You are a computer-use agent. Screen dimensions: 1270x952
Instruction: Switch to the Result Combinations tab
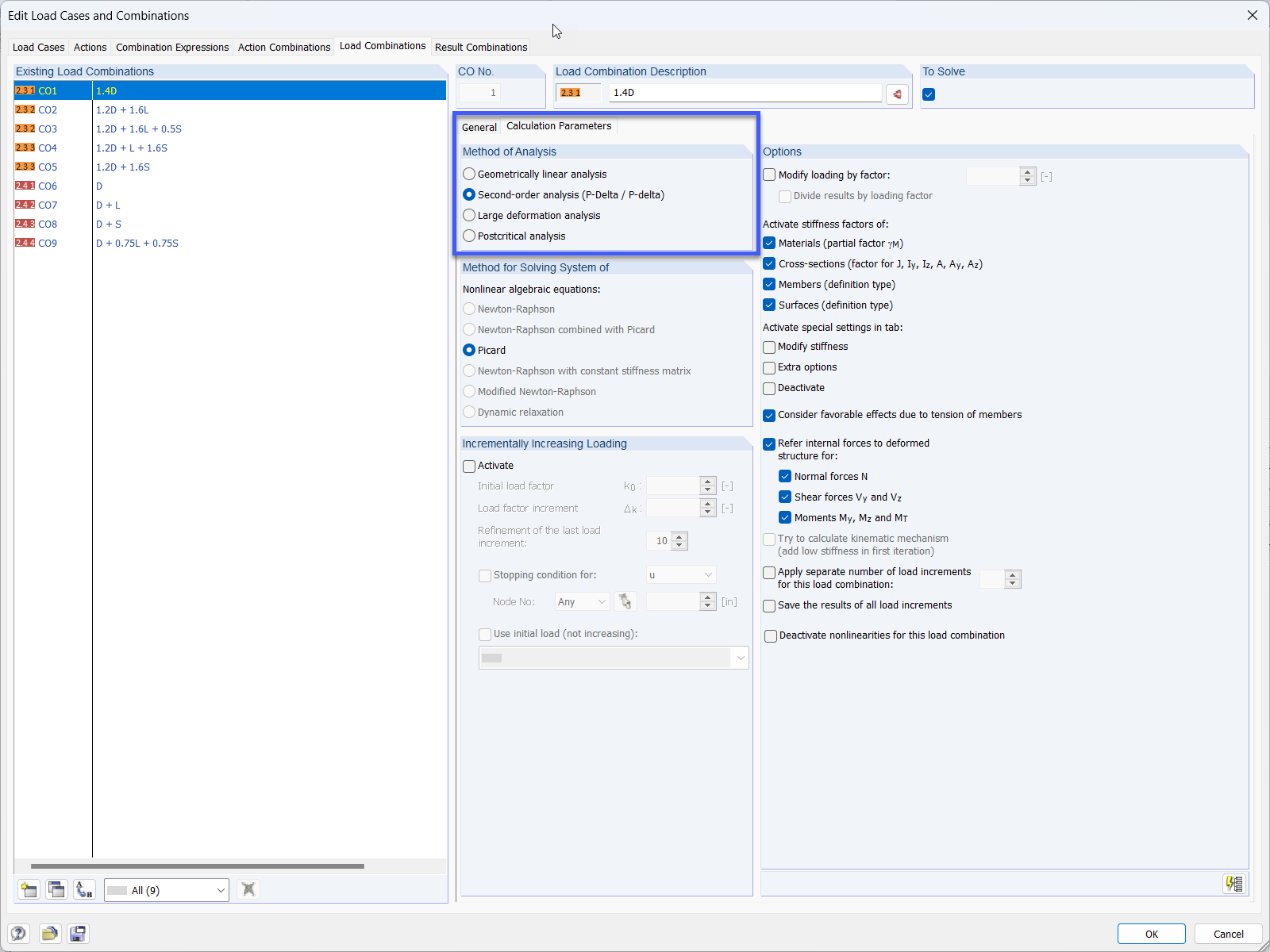(x=480, y=47)
